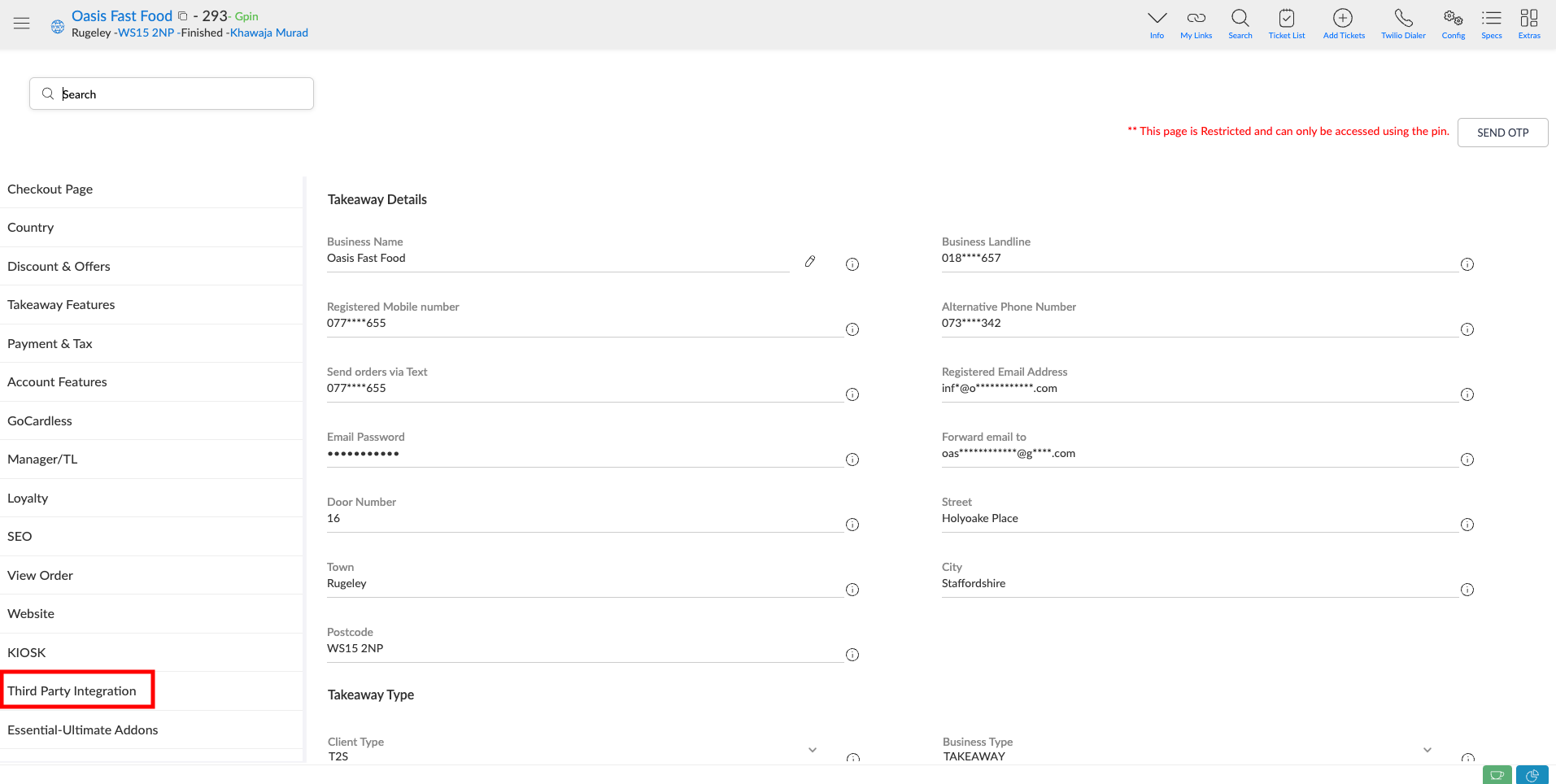The image size is (1556, 784).
Task: Click info icon for City field
Action: [1467, 590]
